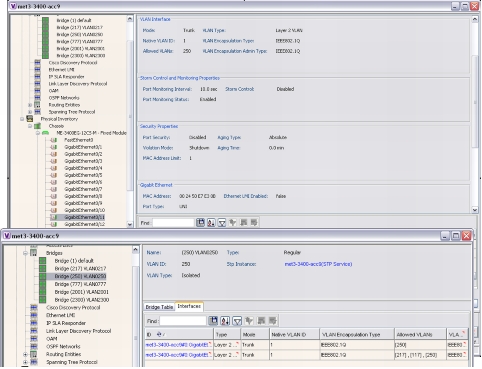Click Sort Table Values icon in Interfaces tab toolbar
Image resolution: width=482 pixels, height=369 pixels.
pyautogui.click(x=225, y=321)
